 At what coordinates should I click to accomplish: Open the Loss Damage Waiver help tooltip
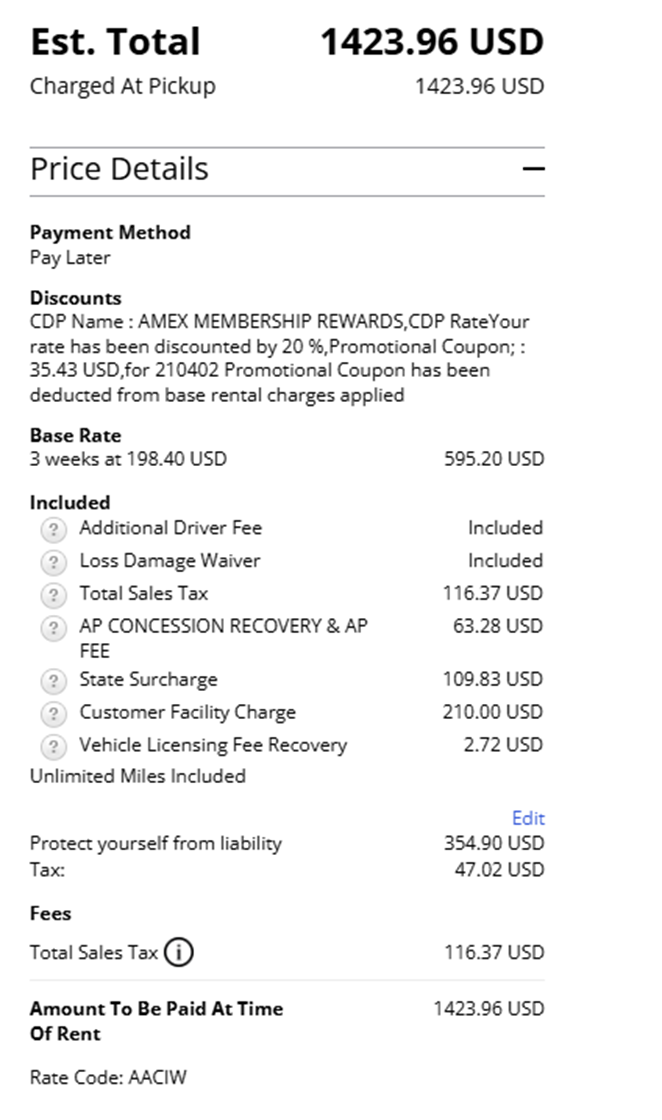click(x=57, y=562)
